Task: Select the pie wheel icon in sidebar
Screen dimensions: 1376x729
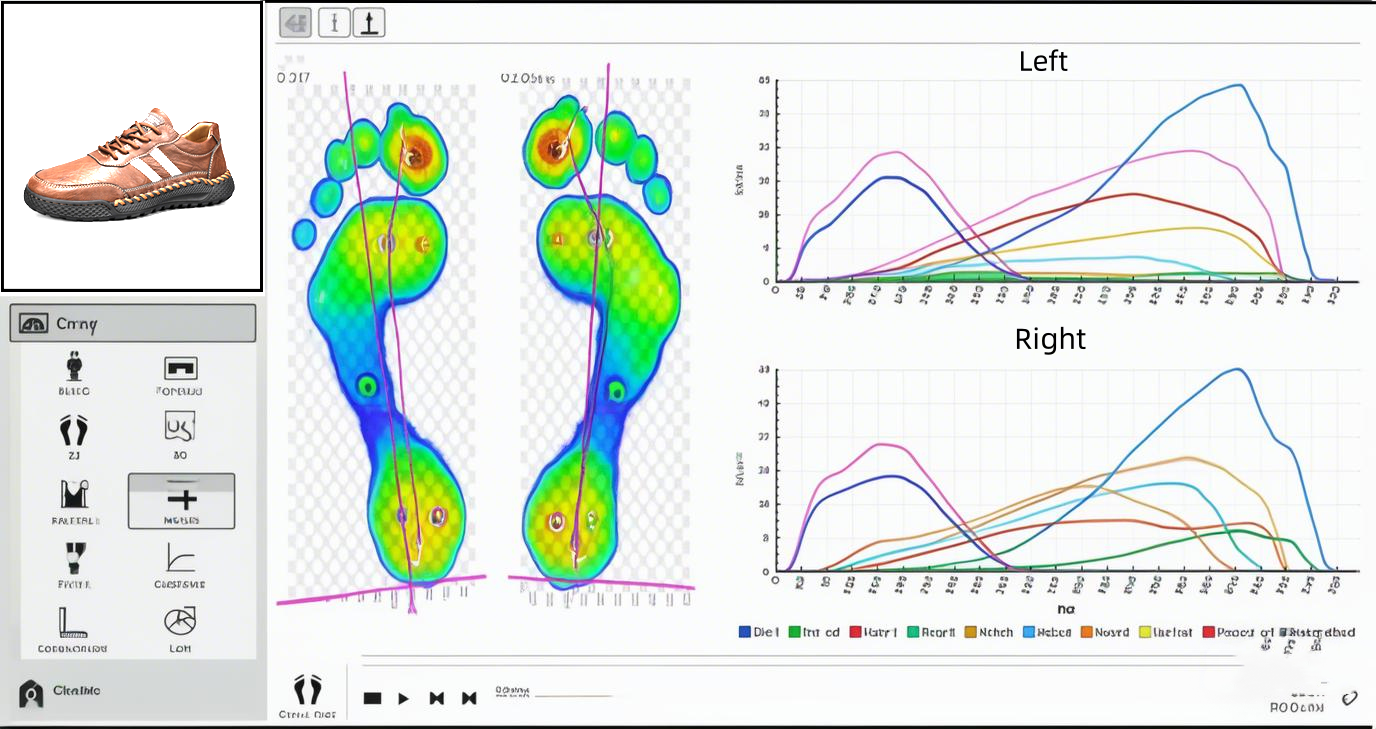Action: pyautogui.click(x=180, y=622)
